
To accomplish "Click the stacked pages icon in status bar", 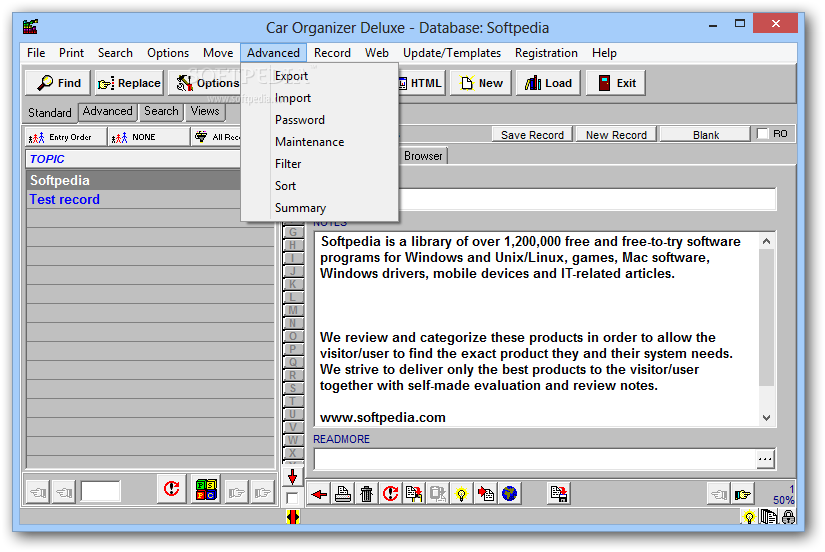I will click(x=768, y=518).
